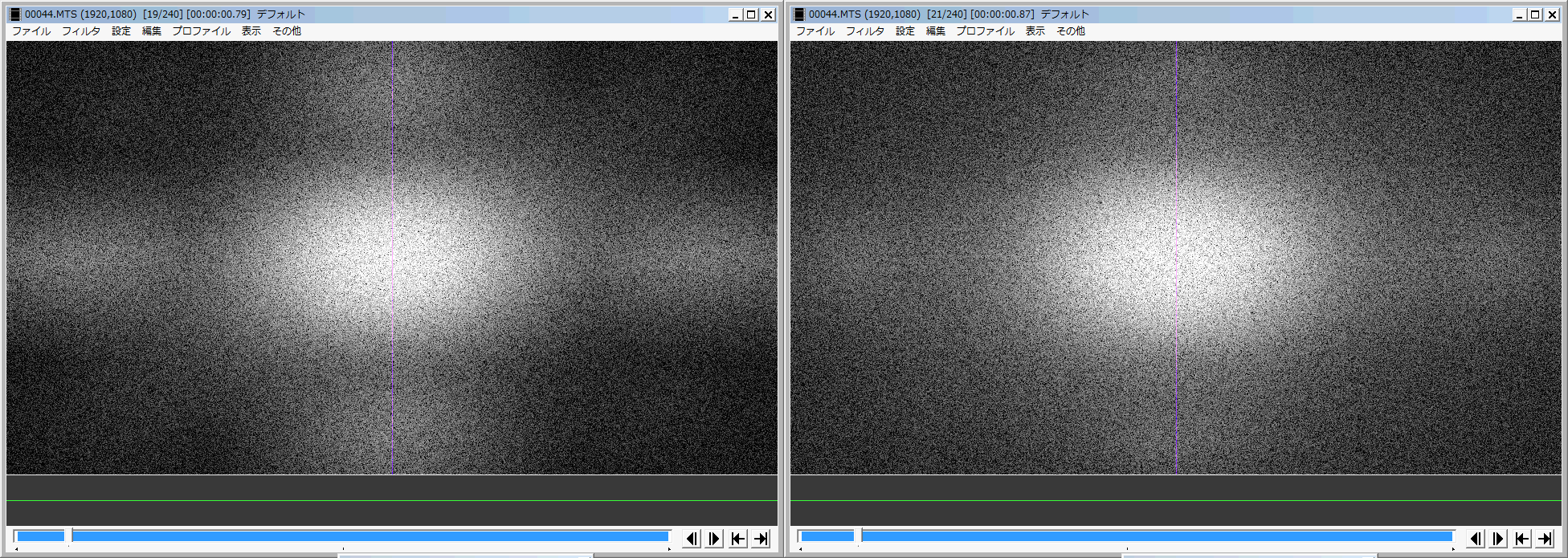This screenshot has height=558, width=1568.
Task: Advance one frame in left window
Action: 714,539
